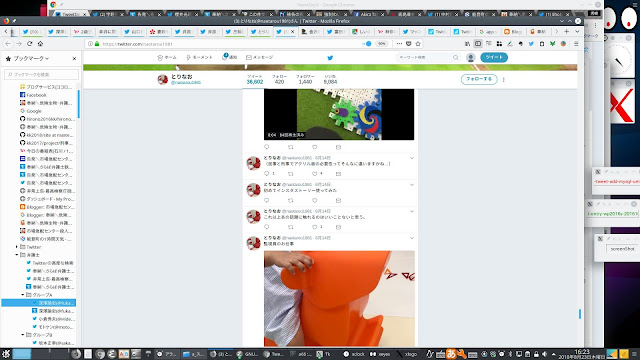View the いいね likes tab

pos(330,80)
